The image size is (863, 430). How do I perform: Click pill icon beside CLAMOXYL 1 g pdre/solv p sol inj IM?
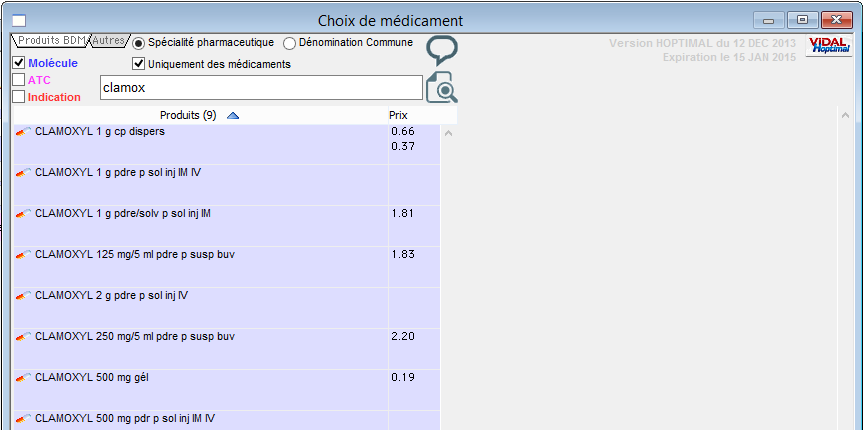(23, 214)
